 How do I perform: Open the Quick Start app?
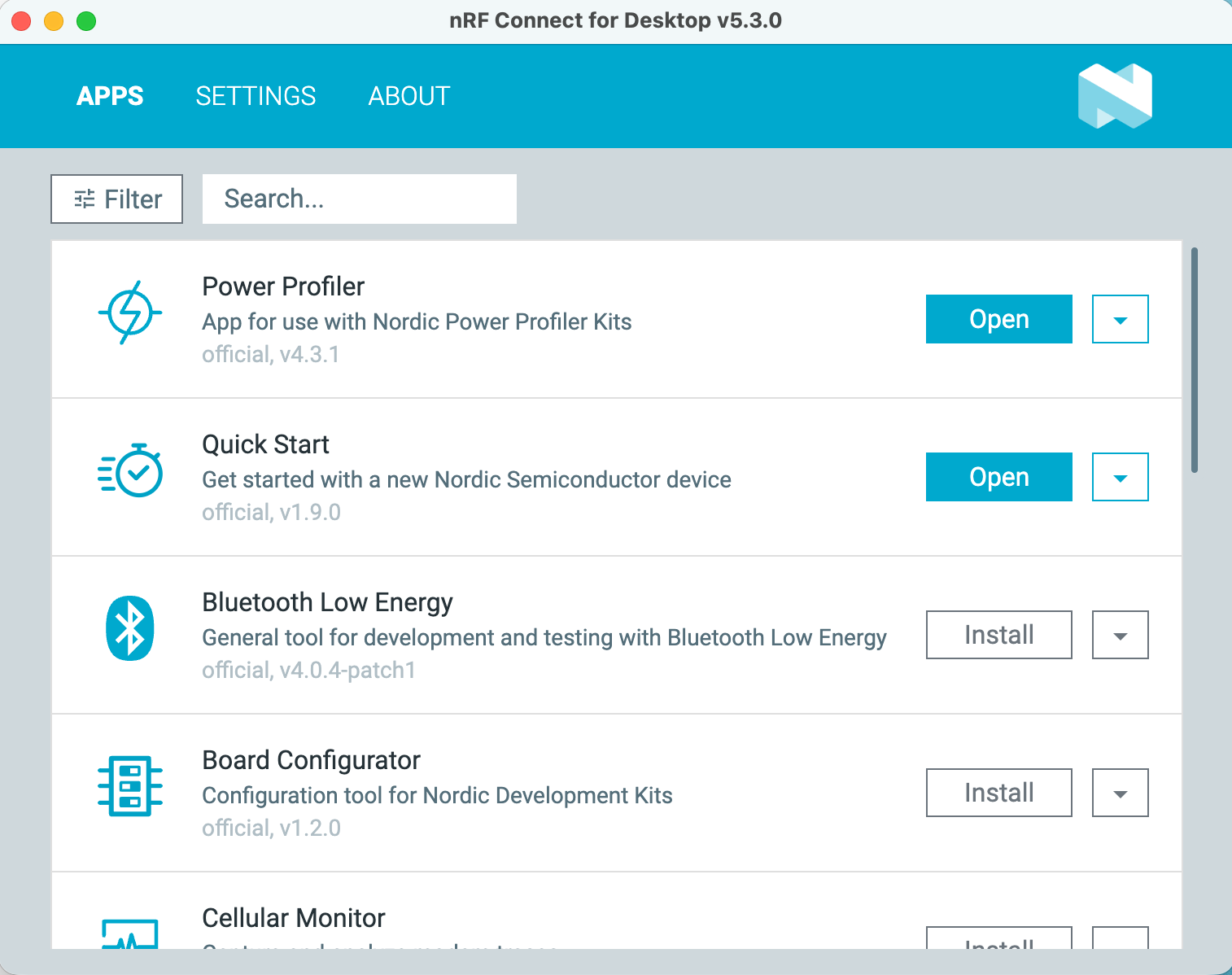coord(999,477)
